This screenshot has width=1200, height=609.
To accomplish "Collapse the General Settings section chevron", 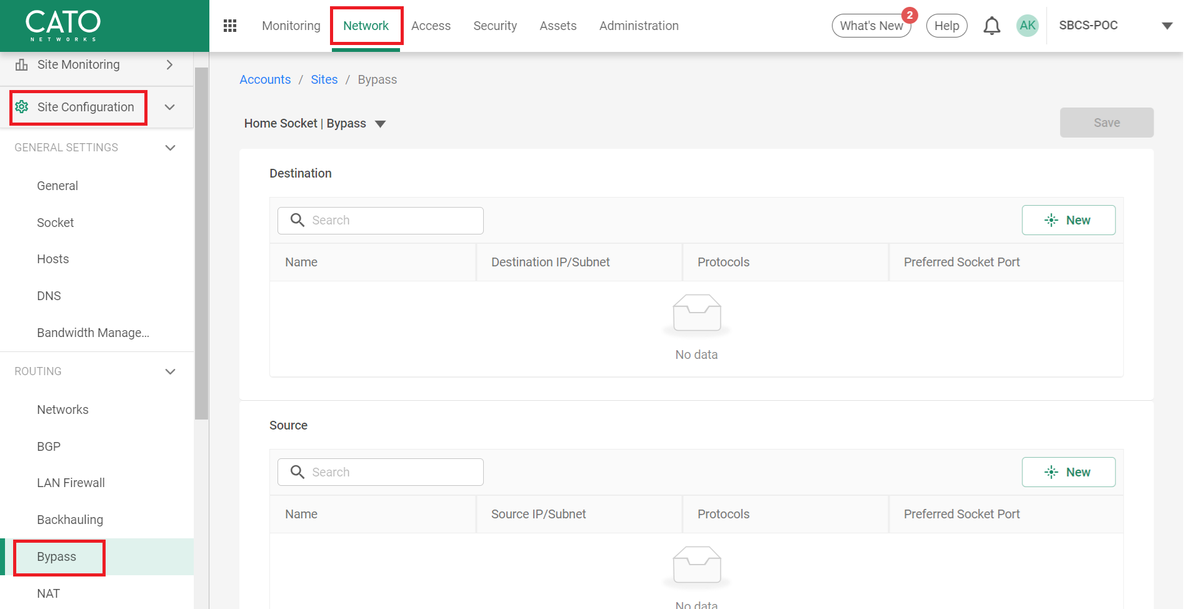I will [x=170, y=148].
